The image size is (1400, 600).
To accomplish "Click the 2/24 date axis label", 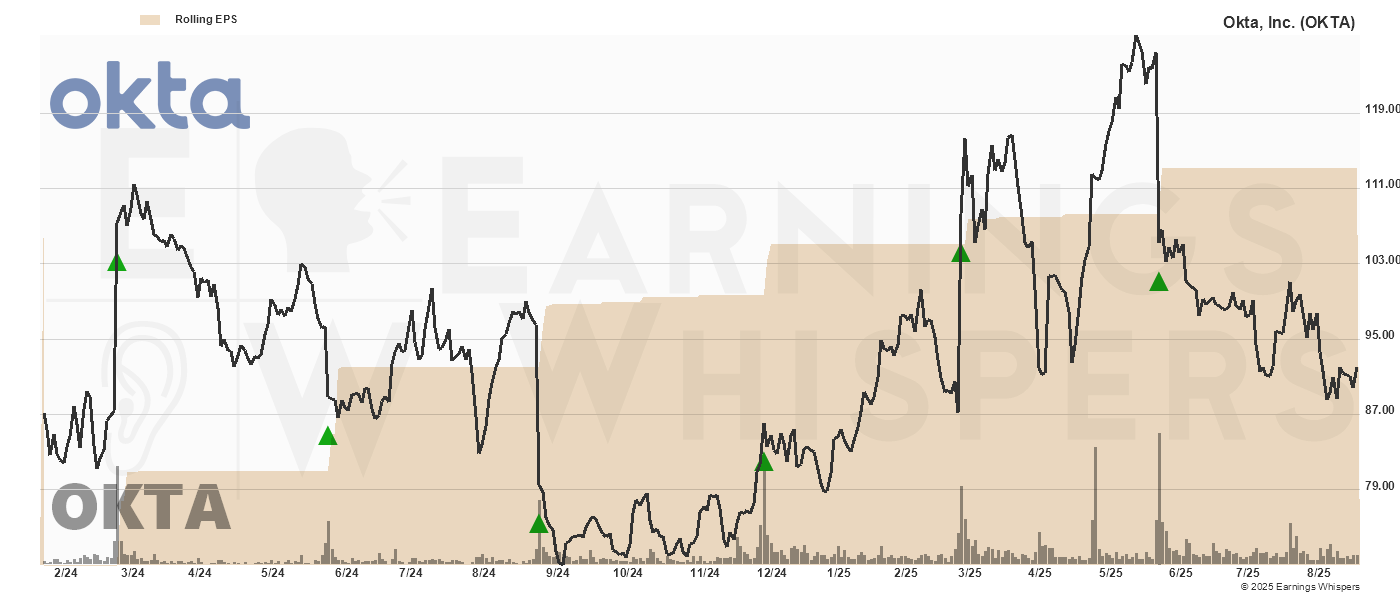I will [65, 573].
